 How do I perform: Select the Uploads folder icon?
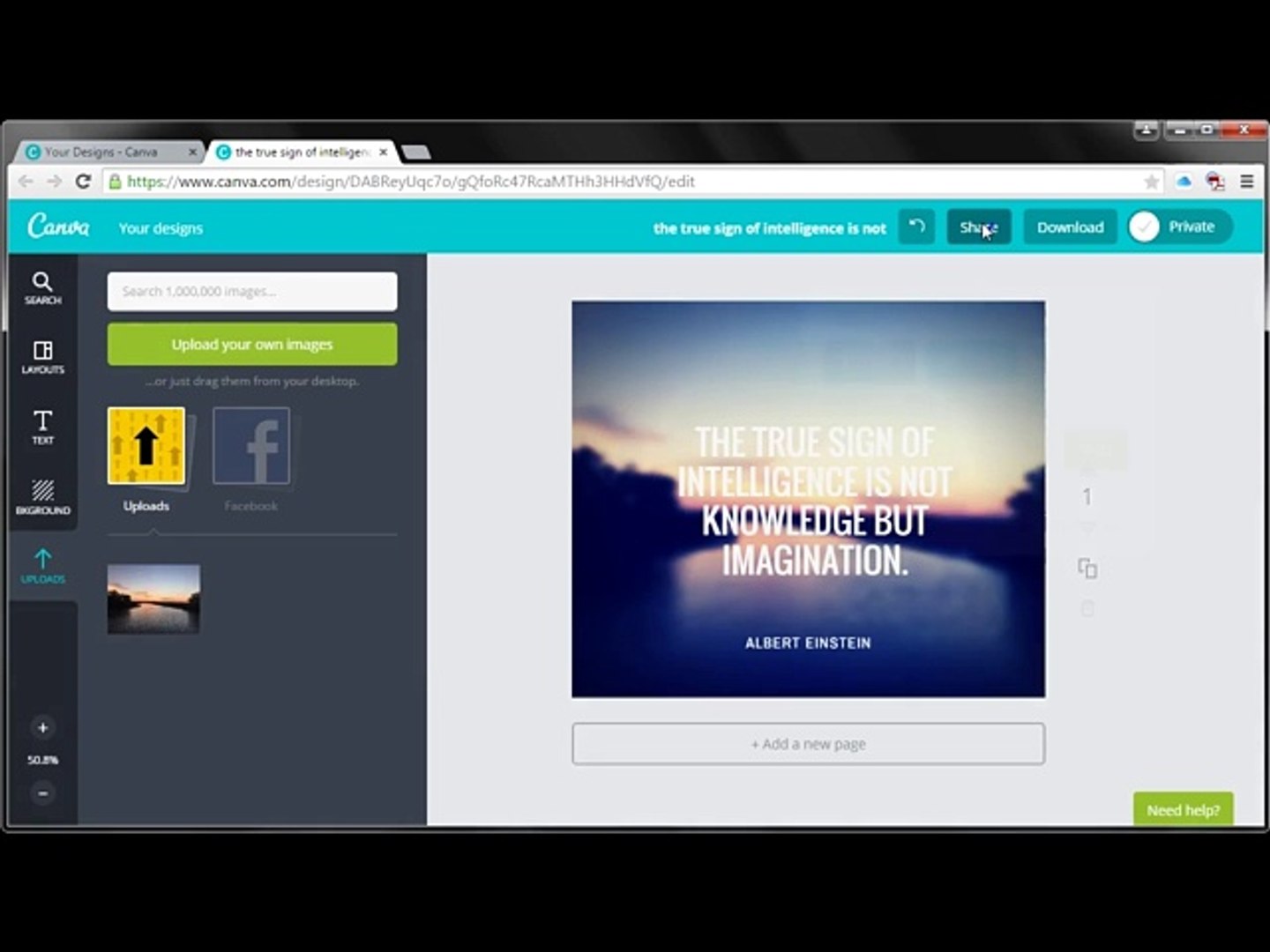[x=146, y=446]
